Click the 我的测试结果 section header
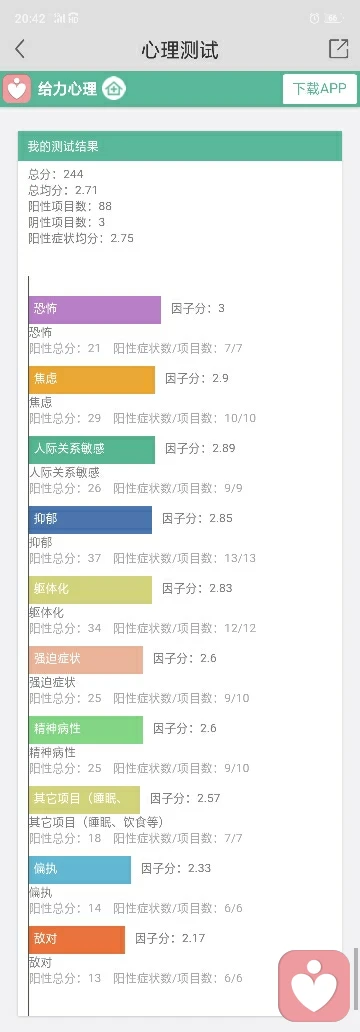Image resolution: width=360 pixels, height=1032 pixels. [x=180, y=146]
